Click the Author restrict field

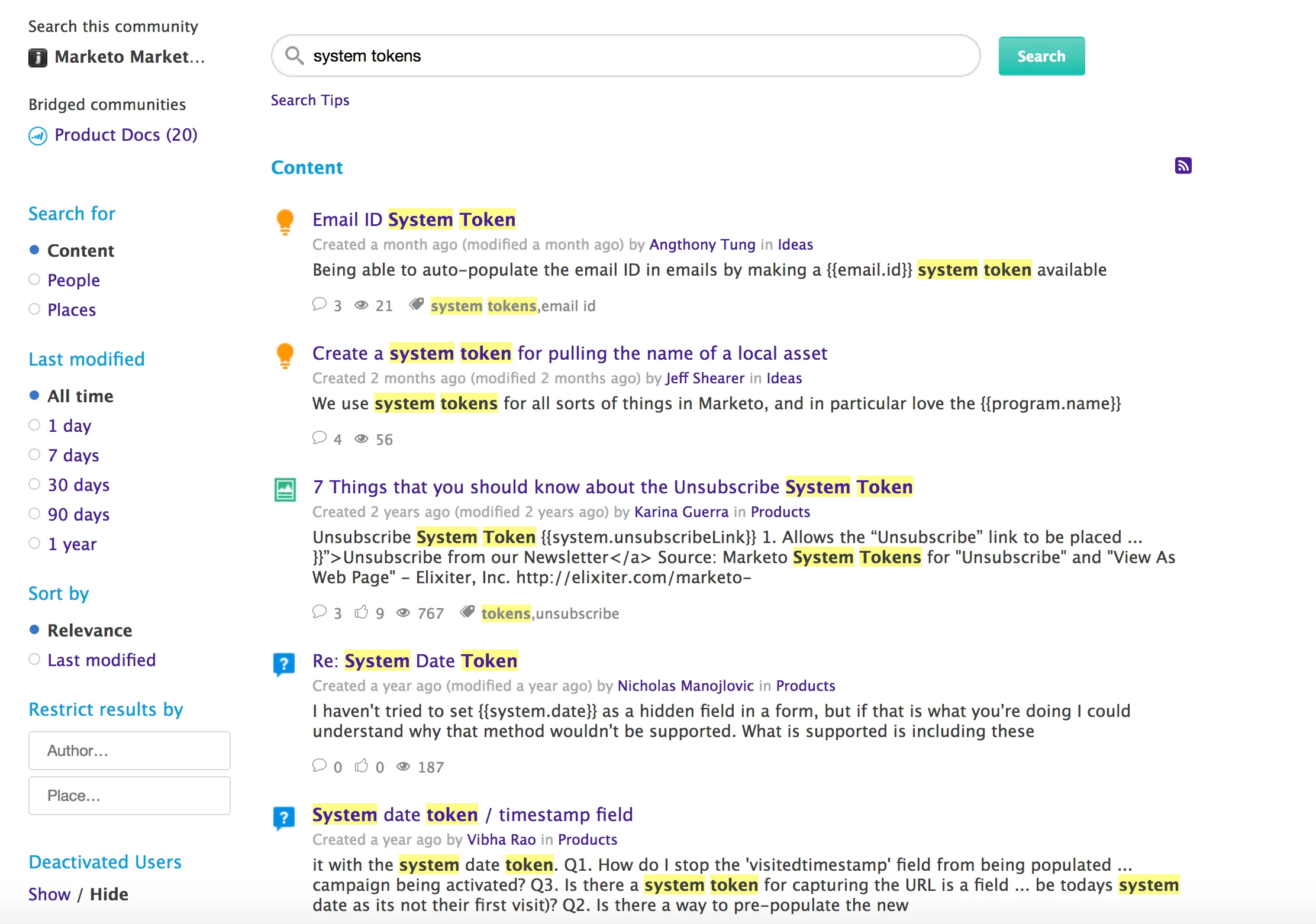129,751
